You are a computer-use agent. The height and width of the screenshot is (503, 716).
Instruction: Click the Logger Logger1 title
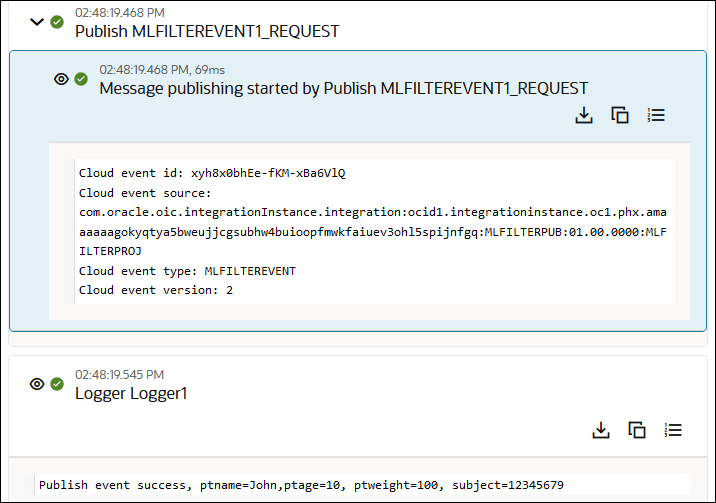(x=131, y=393)
